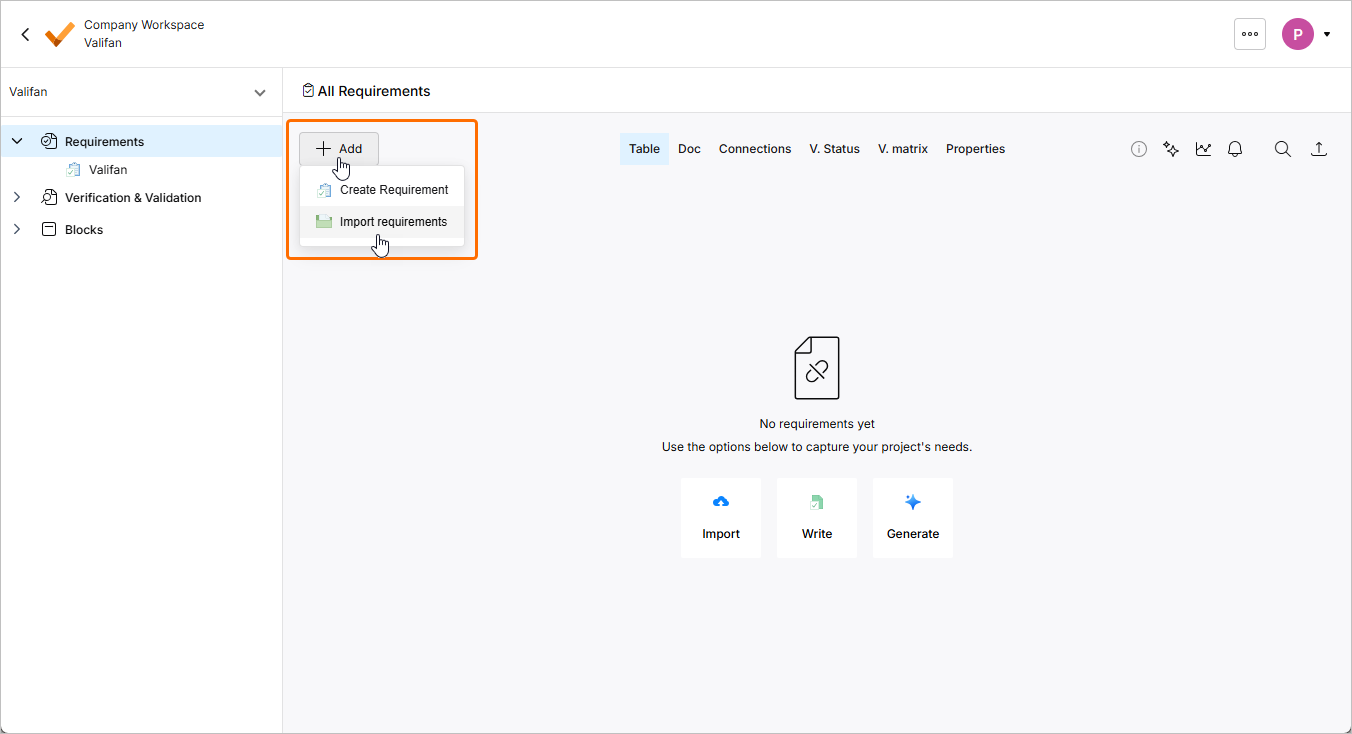Click the Generate card button
This screenshot has height=734, width=1352.
[913, 518]
